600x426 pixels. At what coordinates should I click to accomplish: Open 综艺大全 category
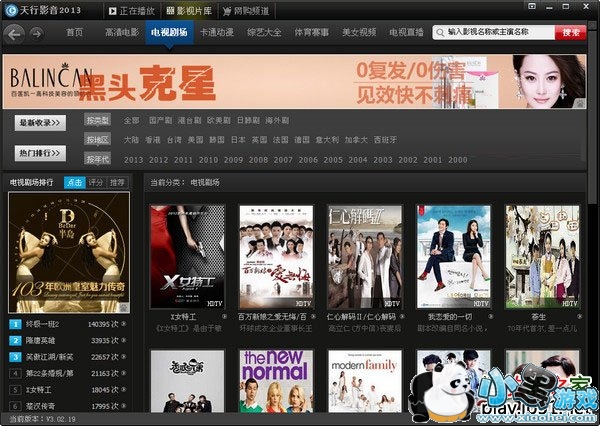(264, 33)
